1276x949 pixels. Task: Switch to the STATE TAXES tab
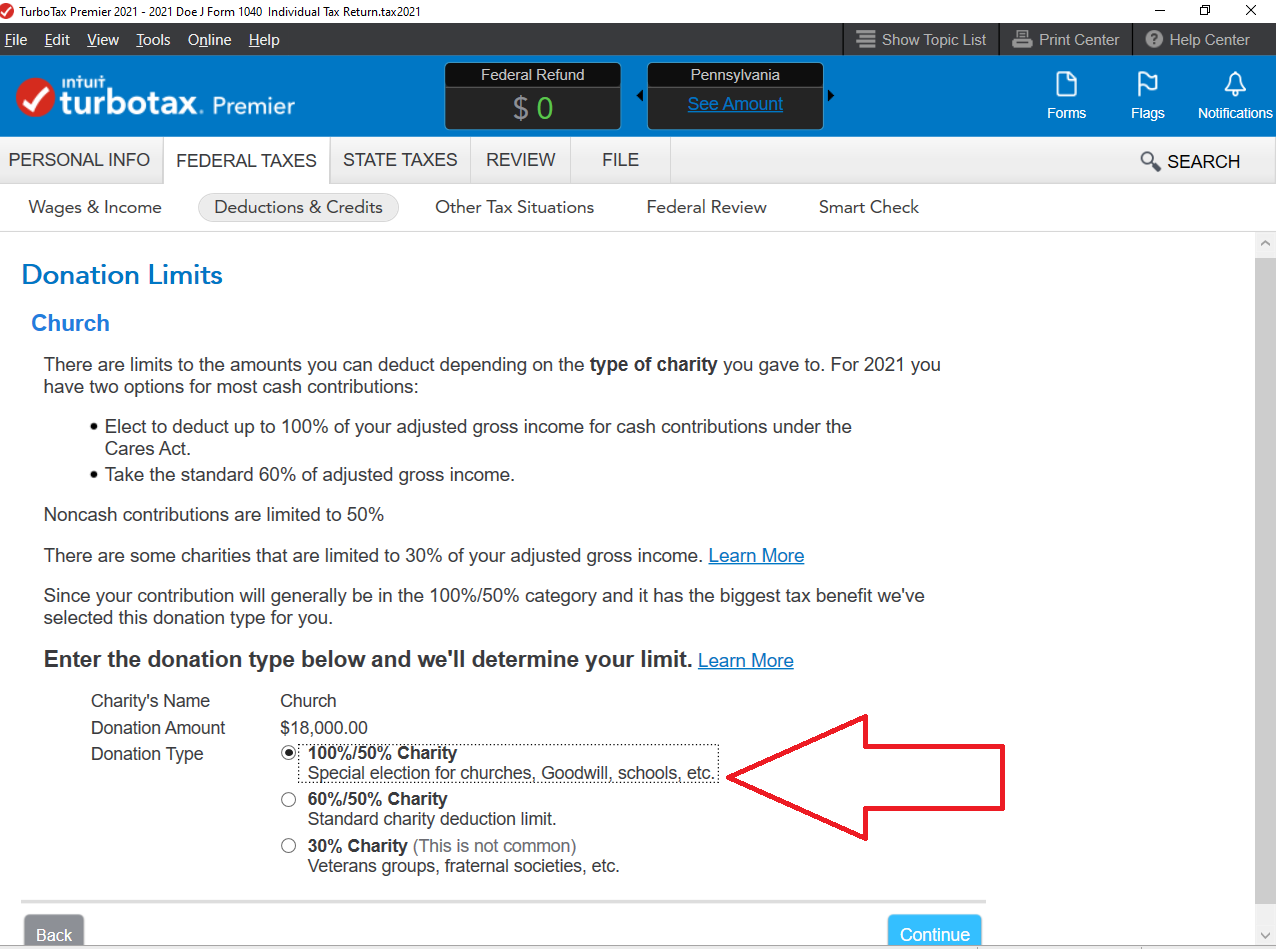(400, 160)
